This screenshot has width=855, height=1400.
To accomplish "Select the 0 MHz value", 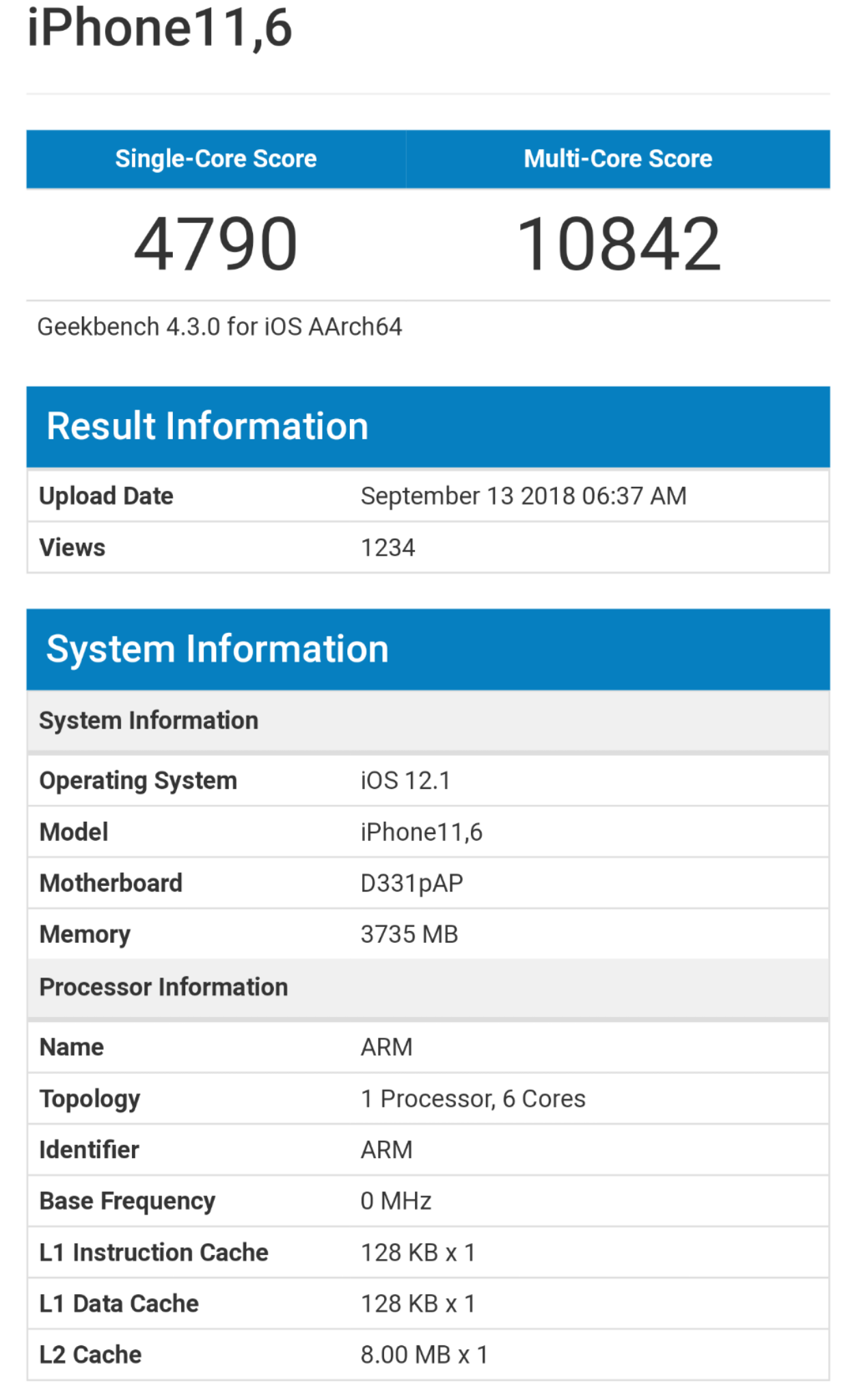I will [396, 1201].
